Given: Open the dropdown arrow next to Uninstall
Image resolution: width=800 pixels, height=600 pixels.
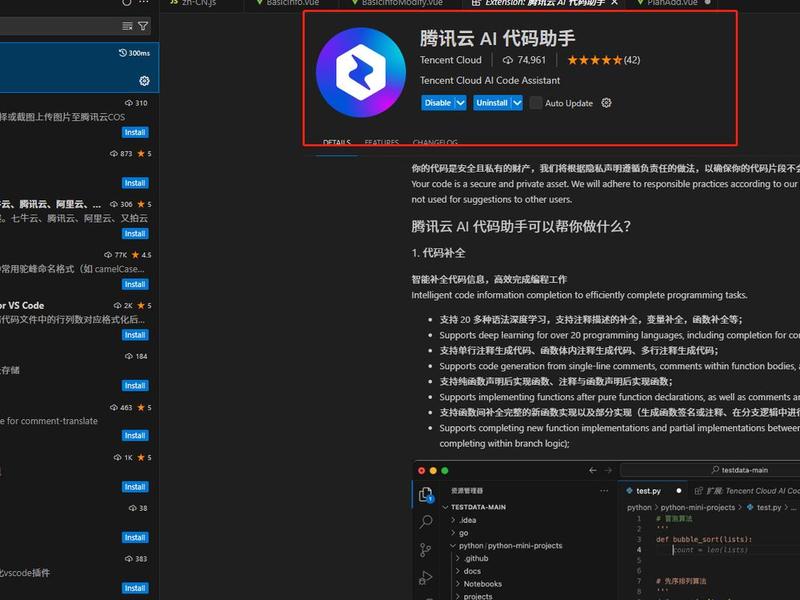Looking at the screenshot, I should (517, 103).
